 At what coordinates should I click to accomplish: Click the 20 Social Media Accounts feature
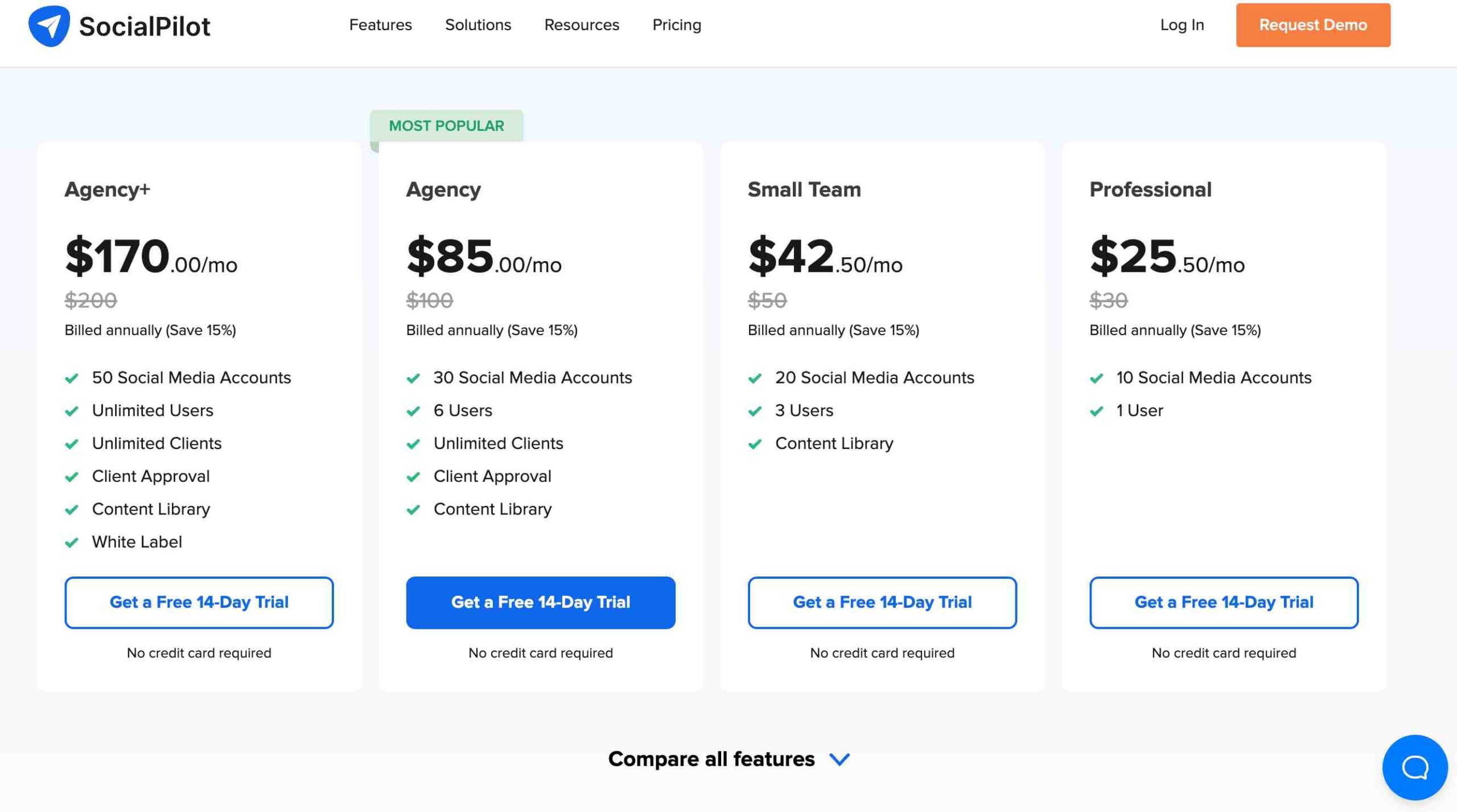[875, 378]
